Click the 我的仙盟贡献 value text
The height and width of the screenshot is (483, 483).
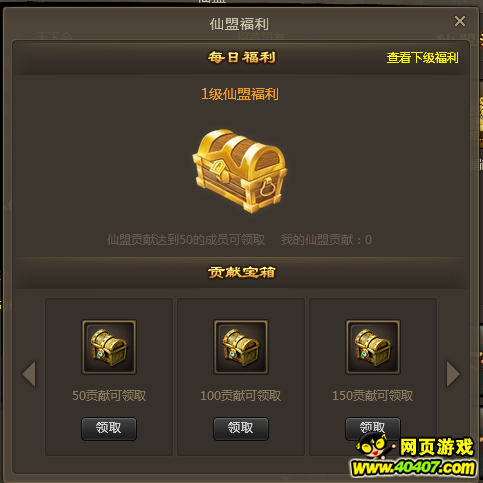(326, 240)
